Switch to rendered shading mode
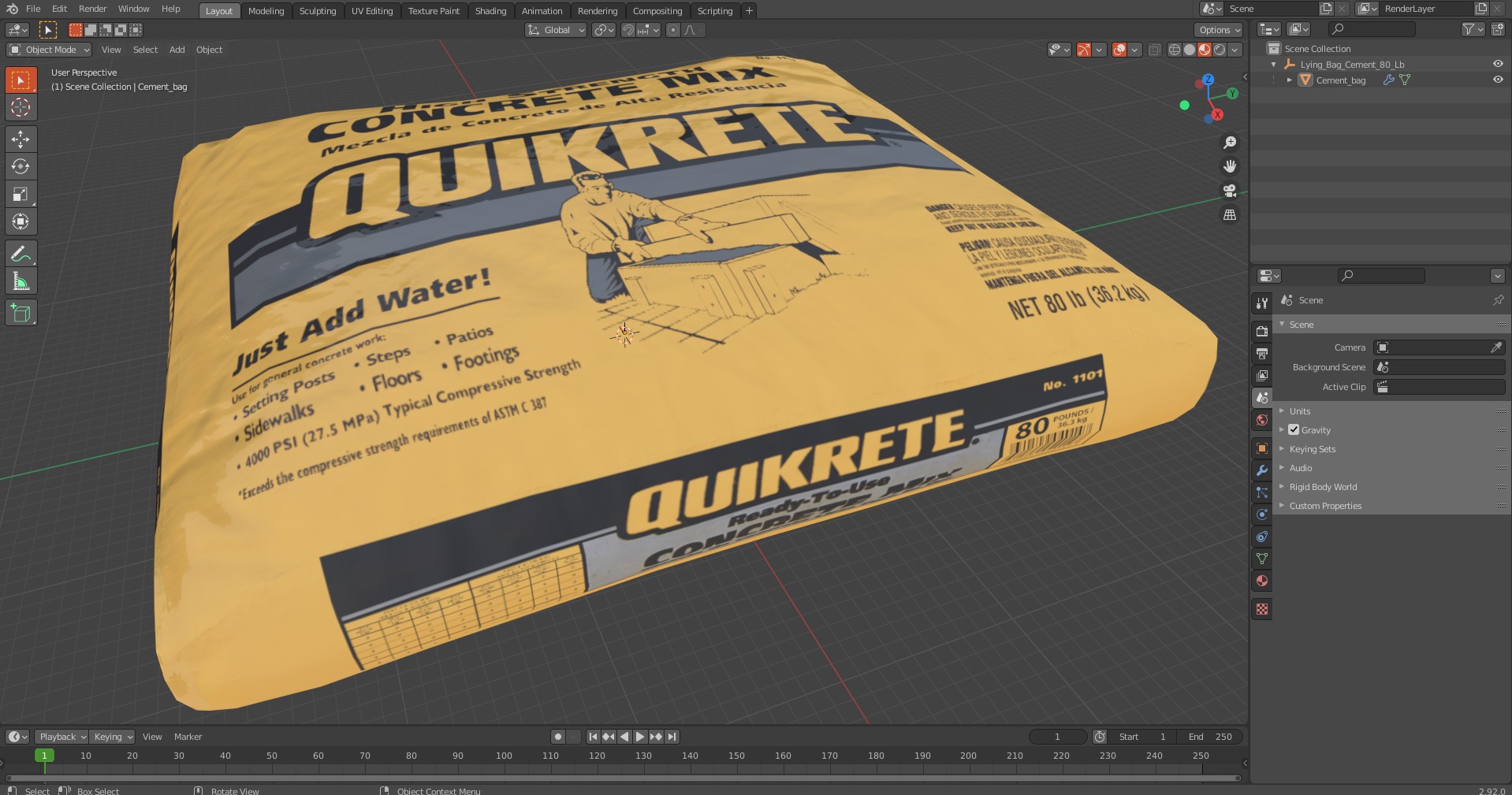Viewport: 1512px width, 795px height. pyautogui.click(x=1220, y=50)
